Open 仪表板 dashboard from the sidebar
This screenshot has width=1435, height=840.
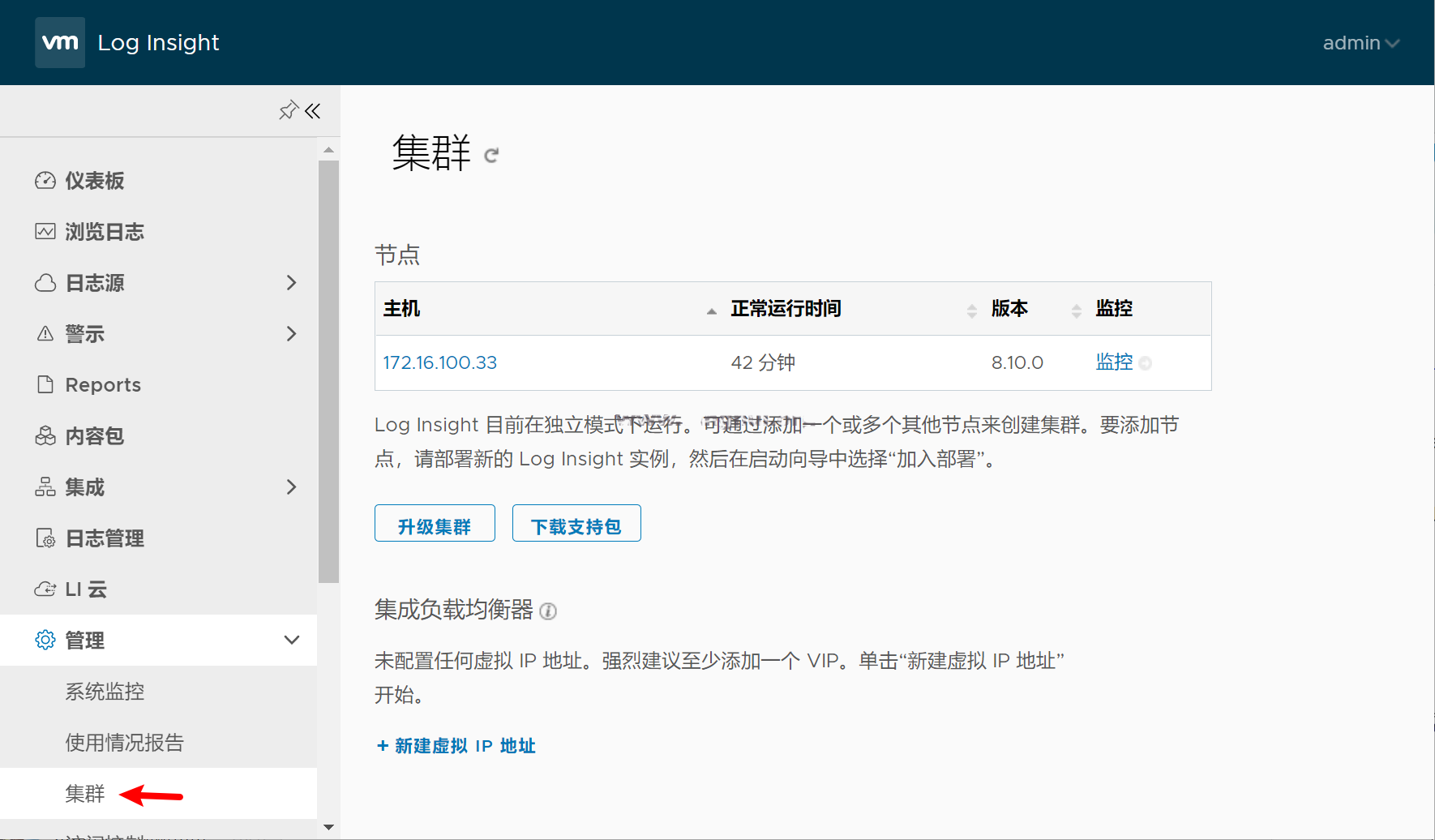coord(94,181)
